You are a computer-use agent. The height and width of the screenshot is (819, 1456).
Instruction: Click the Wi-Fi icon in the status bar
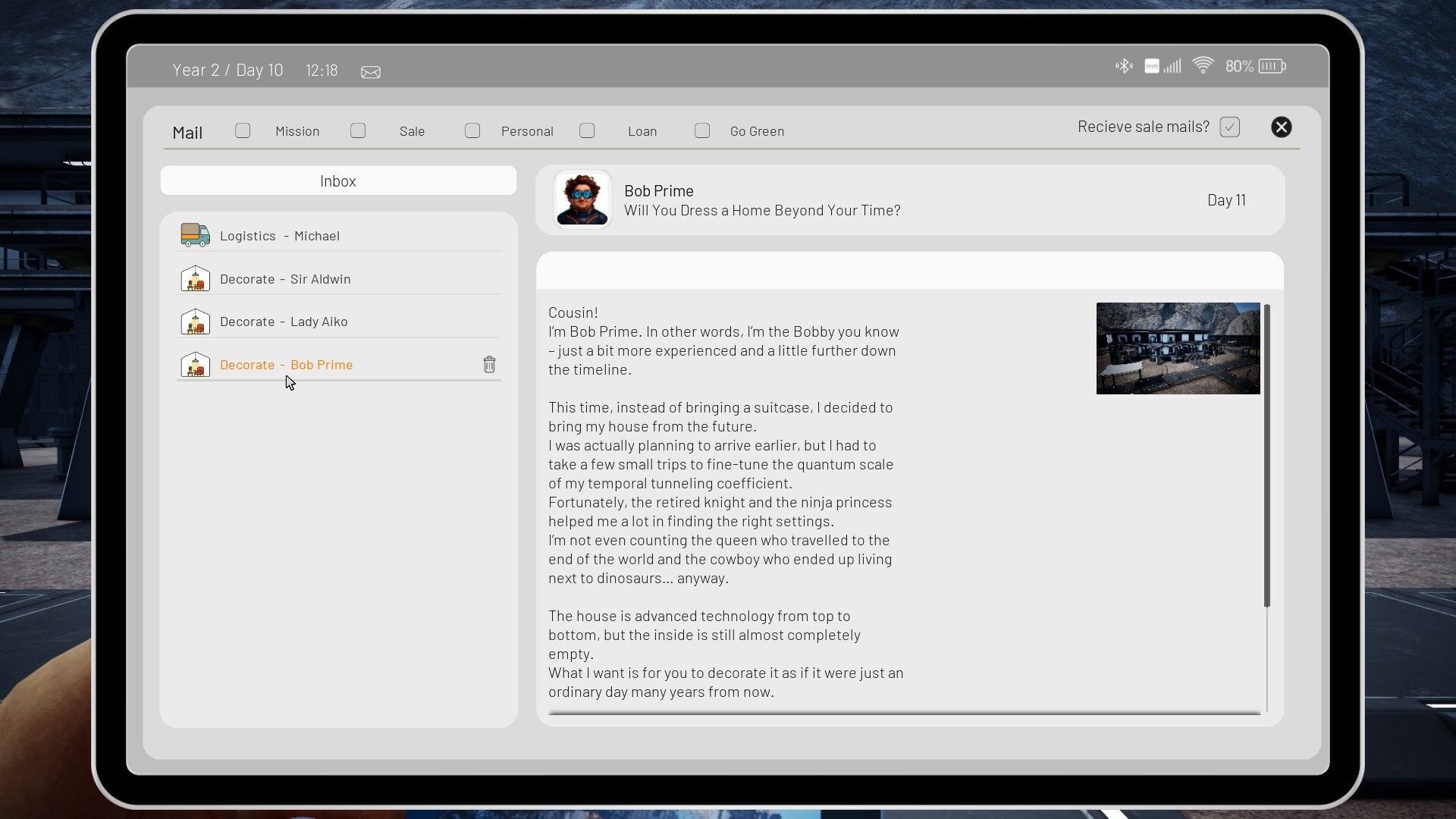(x=1203, y=66)
